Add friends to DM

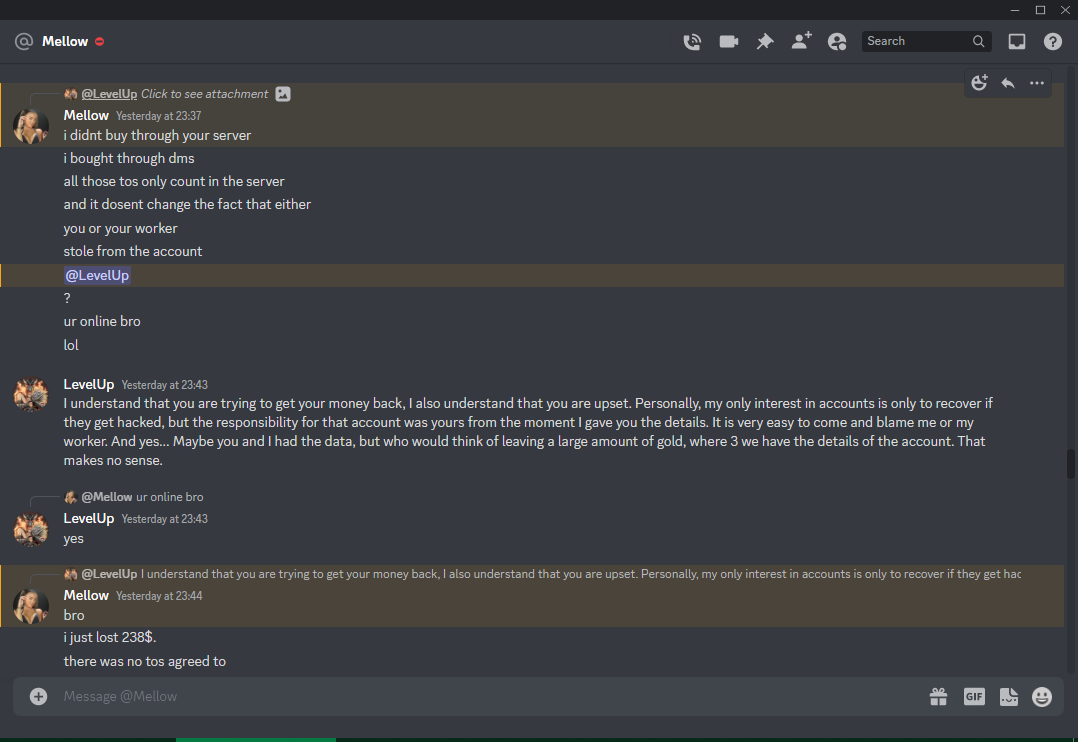[801, 41]
